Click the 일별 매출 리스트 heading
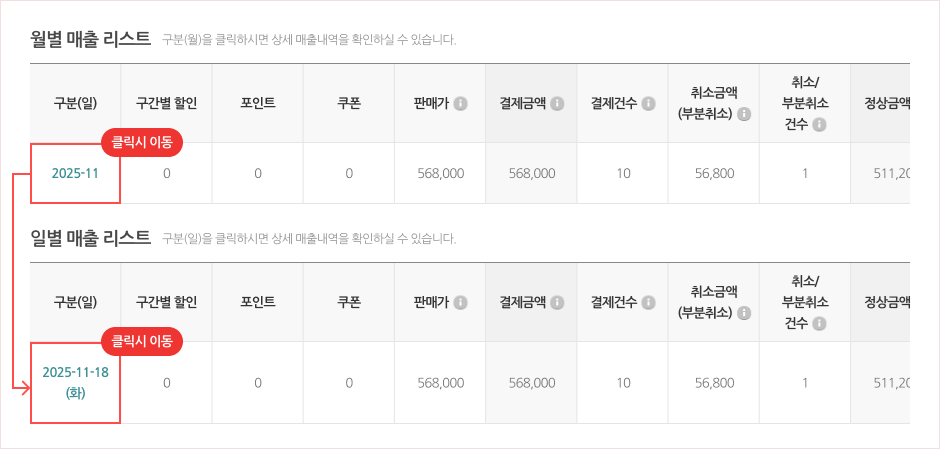The height and width of the screenshot is (449, 940). pyautogui.click(x=90, y=237)
